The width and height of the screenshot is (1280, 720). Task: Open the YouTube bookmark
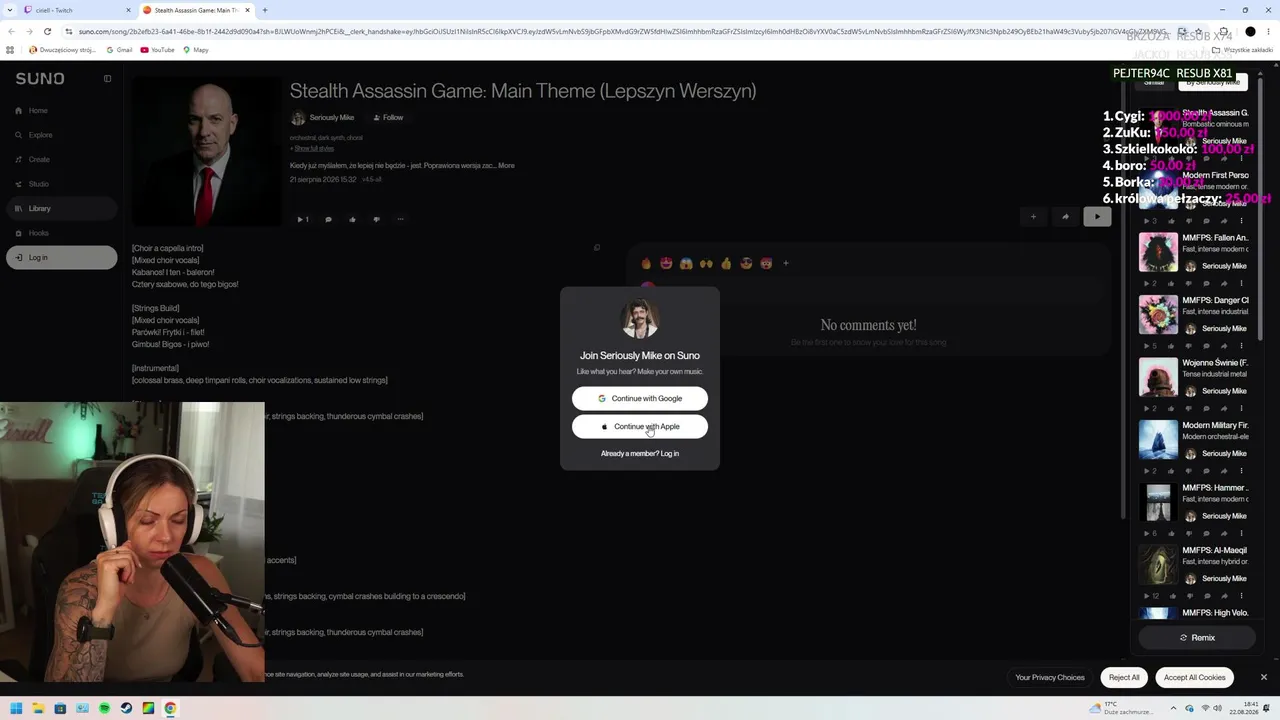[158, 50]
